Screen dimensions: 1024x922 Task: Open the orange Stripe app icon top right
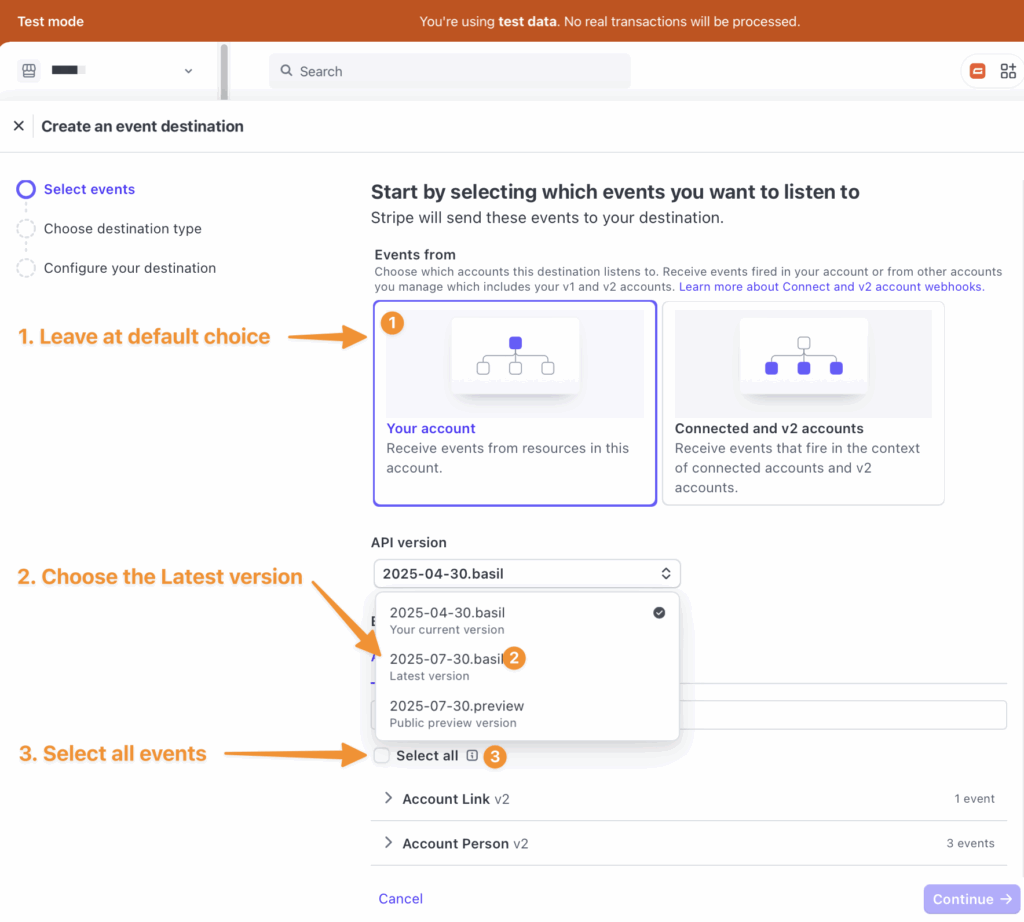click(x=978, y=70)
